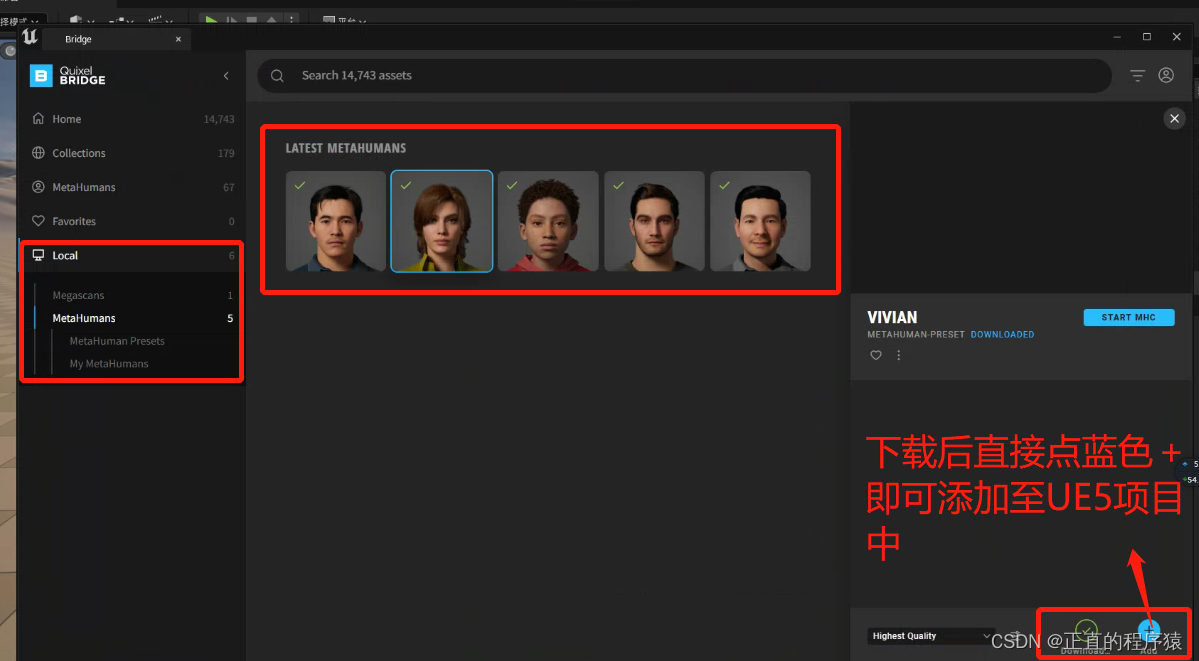
Task: Click the count 5 beside local MetaHumans
Action: [x=230, y=318]
